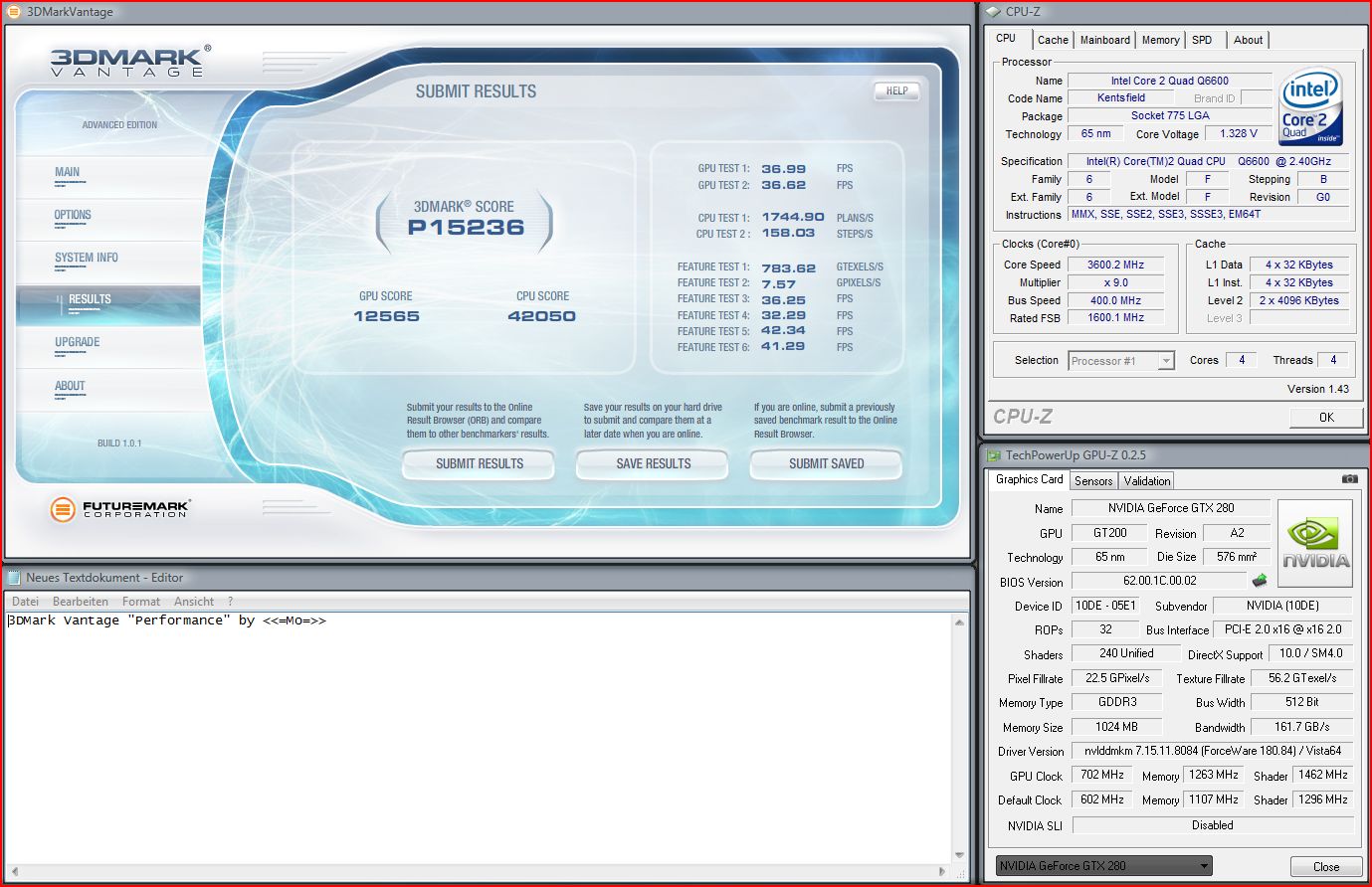
Task: Click the Feature Test 1 value 783.62
Action: (x=788, y=268)
